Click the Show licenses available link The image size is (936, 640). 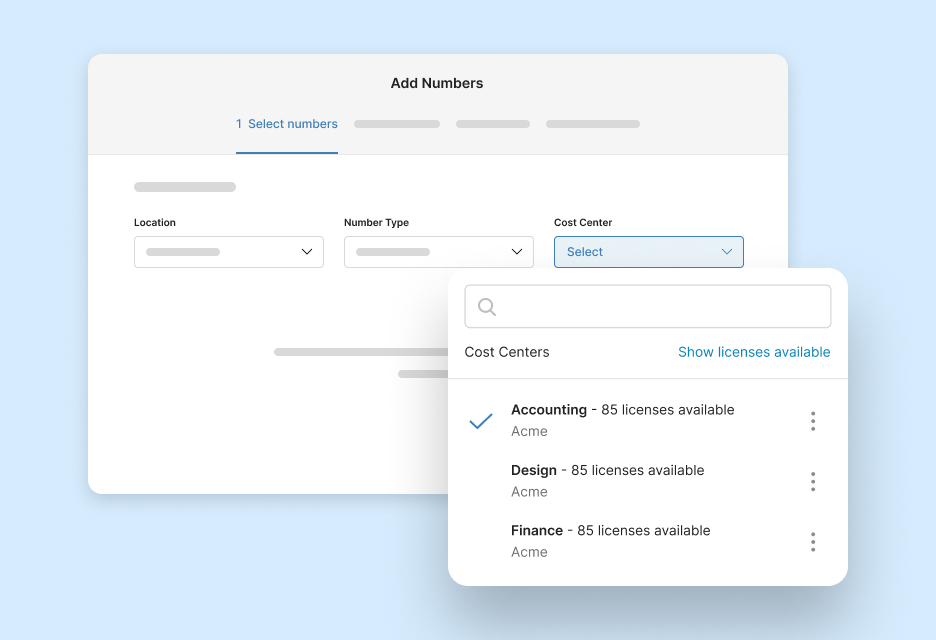(x=754, y=352)
